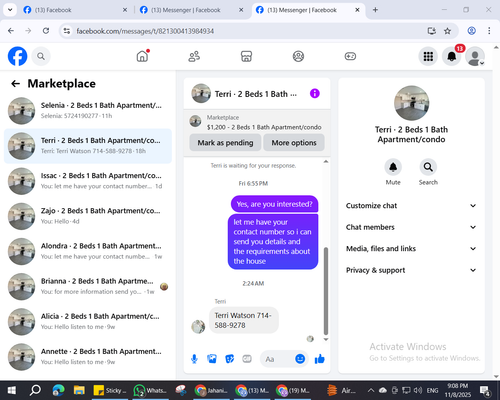Send a thumbs-up like
Screen dimensions: 500x400
point(319,359)
